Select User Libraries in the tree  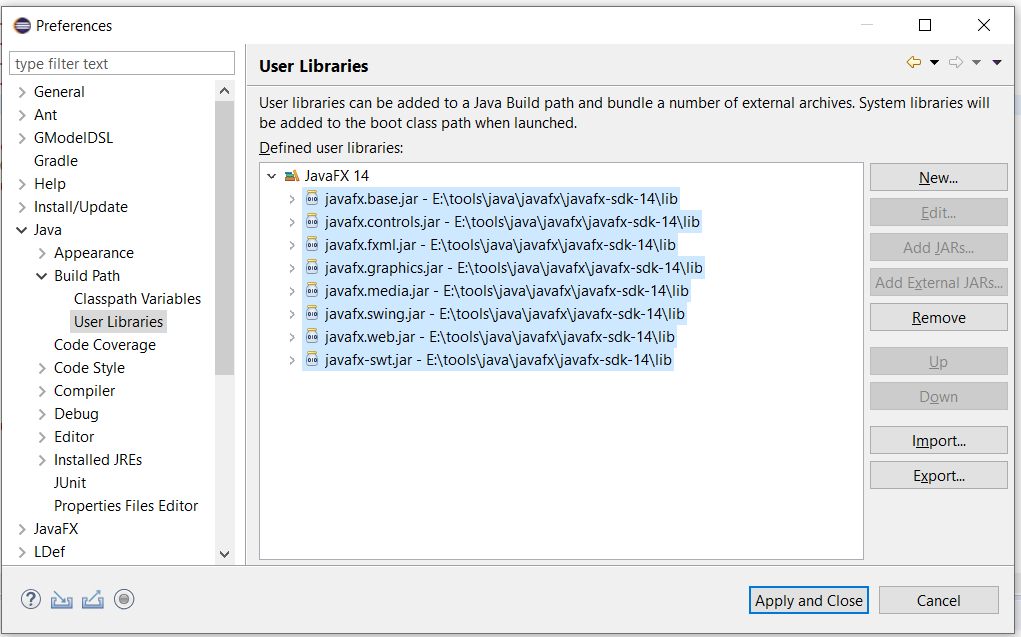pos(119,322)
